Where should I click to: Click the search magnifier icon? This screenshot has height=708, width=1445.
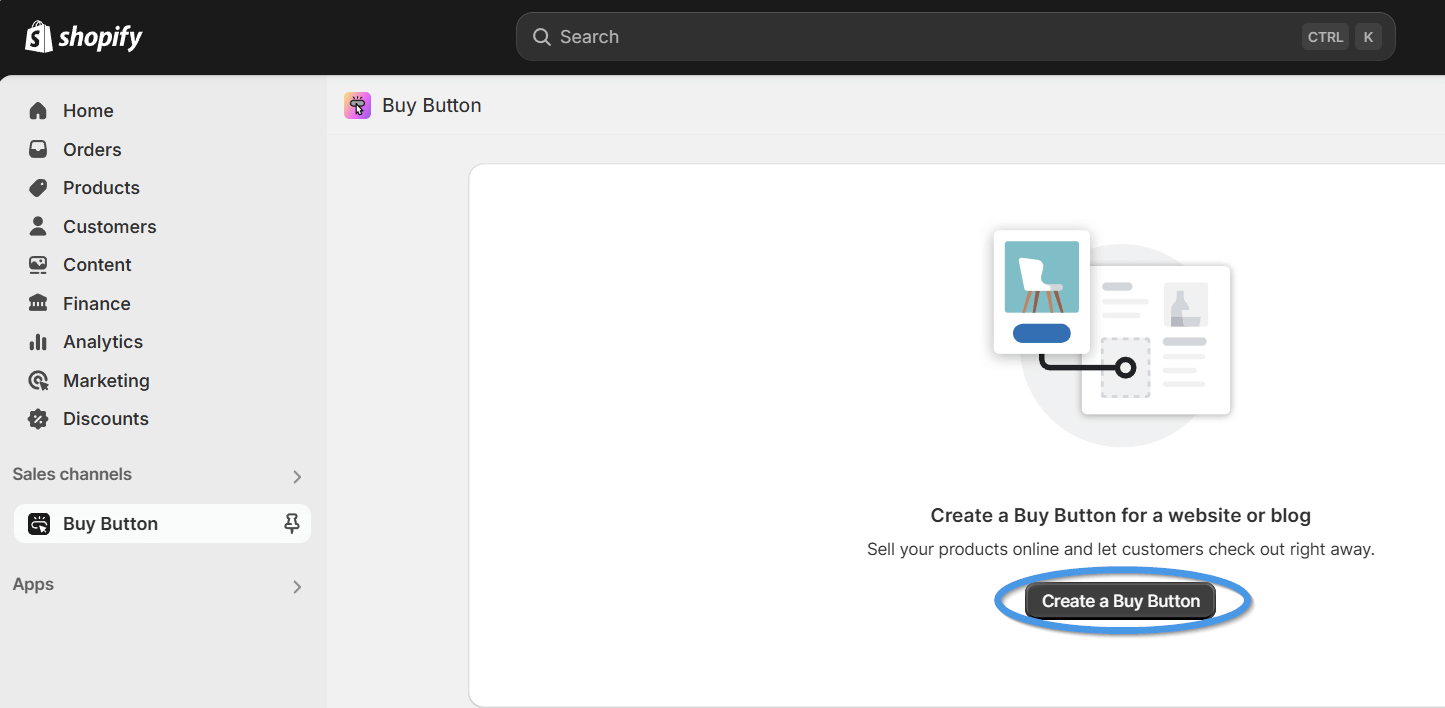pos(542,37)
